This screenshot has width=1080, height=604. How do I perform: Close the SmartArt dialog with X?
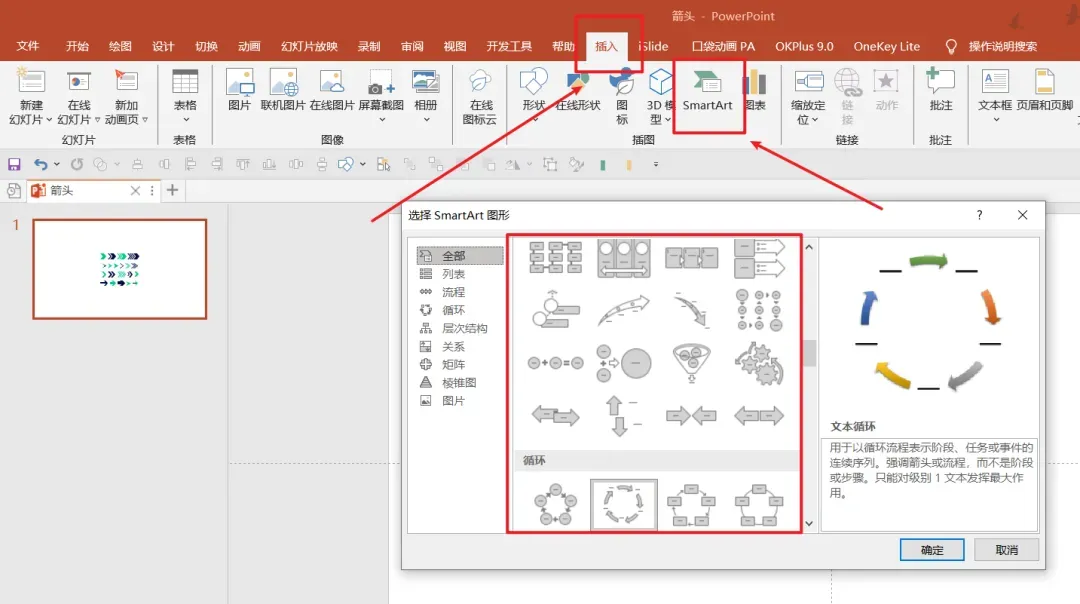pyautogui.click(x=1022, y=215)
